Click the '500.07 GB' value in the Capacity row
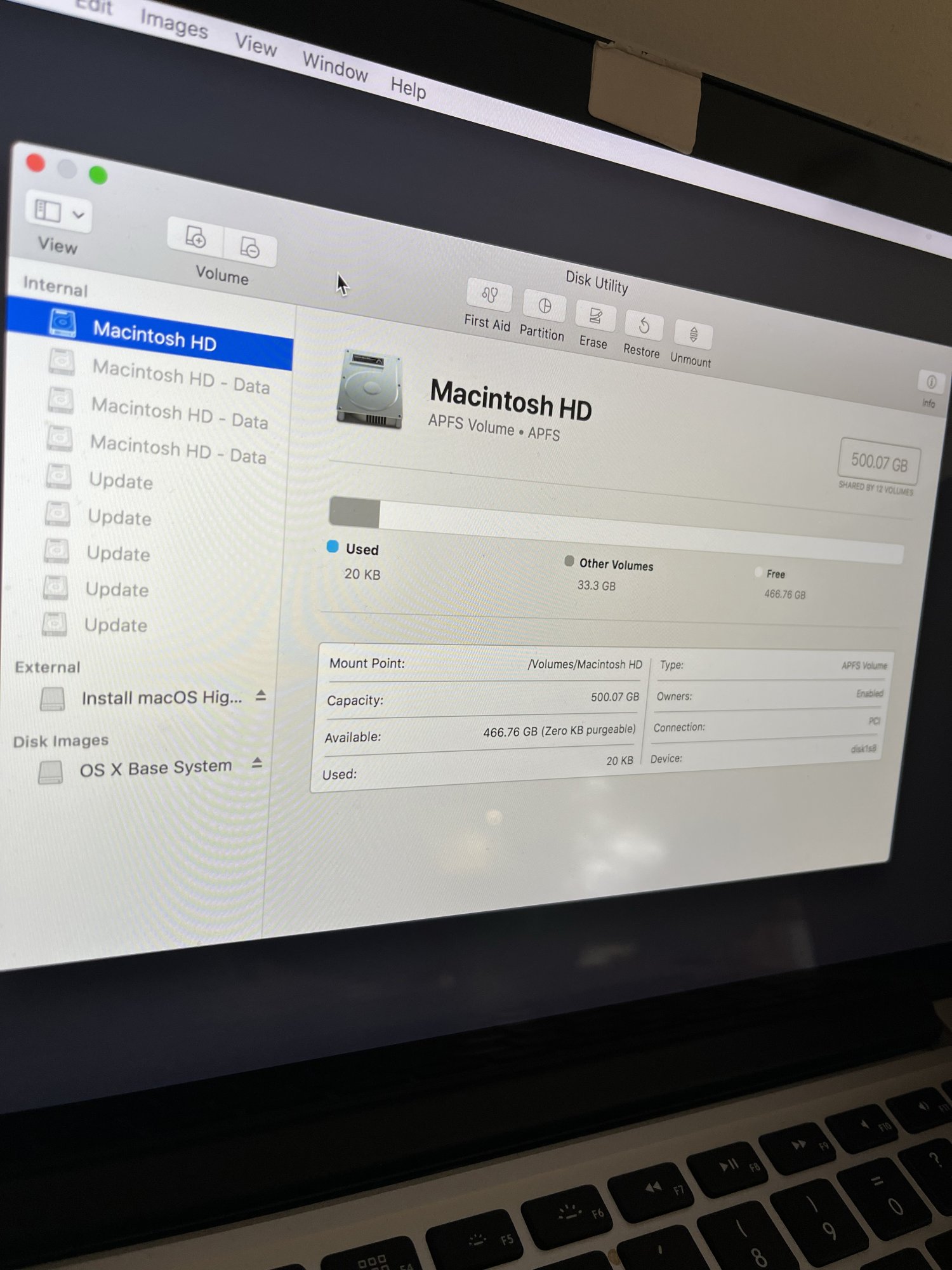The width and height of the screenshot is (952, 1270). 615,697
